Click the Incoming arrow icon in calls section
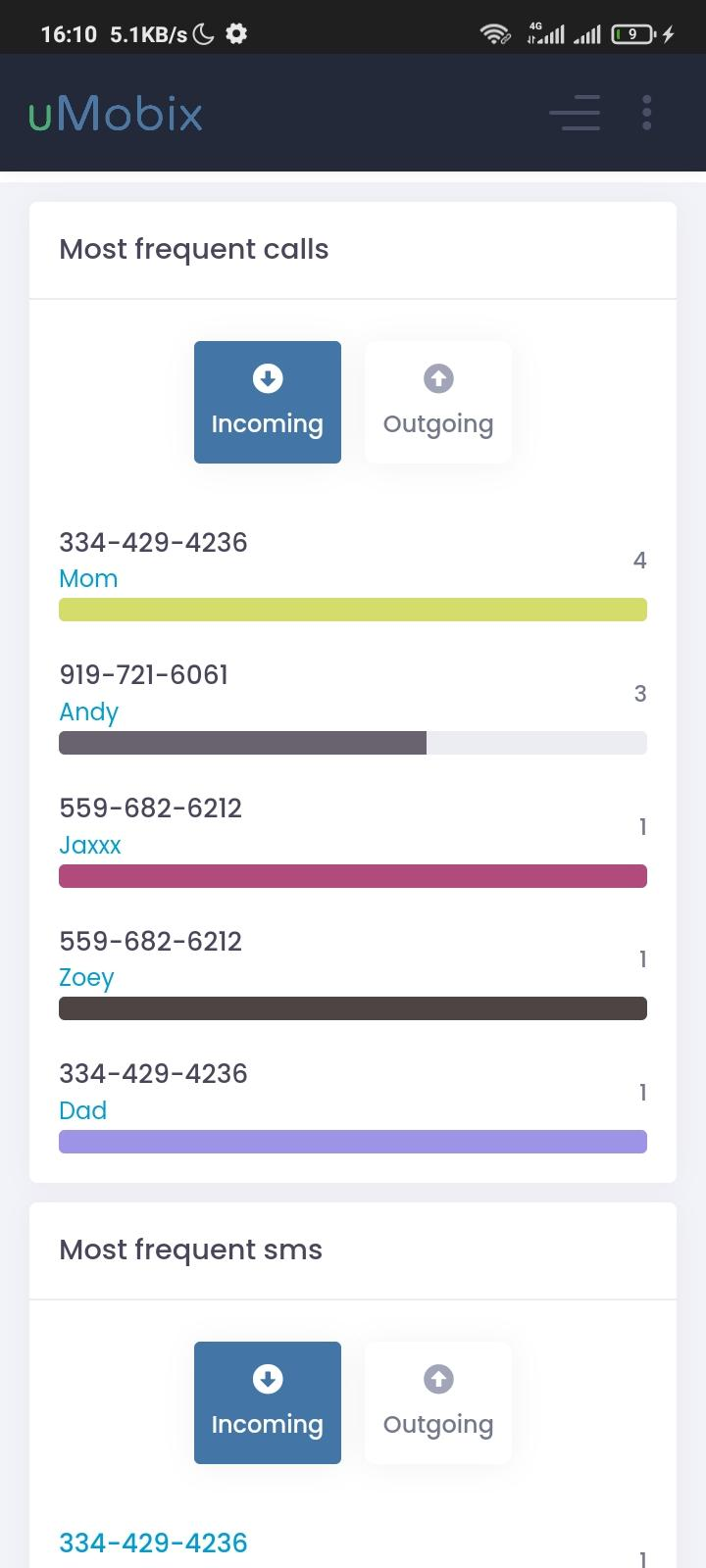The width and height of the screenshot is (706, 1568). coord(267,378)
